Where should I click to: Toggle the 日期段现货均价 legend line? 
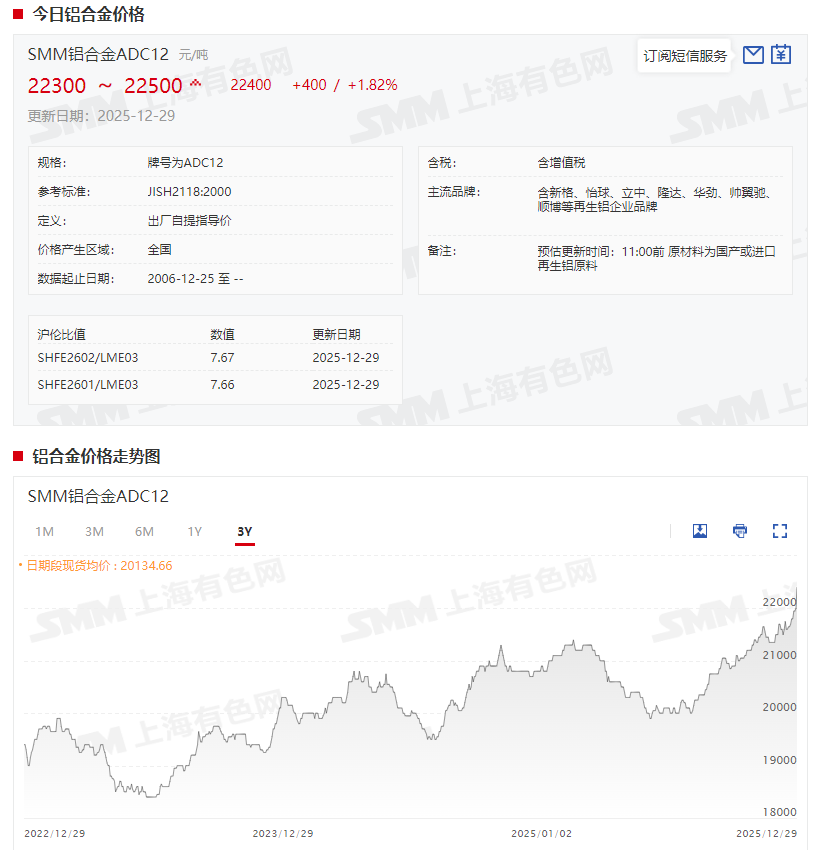tap(96, 565)
